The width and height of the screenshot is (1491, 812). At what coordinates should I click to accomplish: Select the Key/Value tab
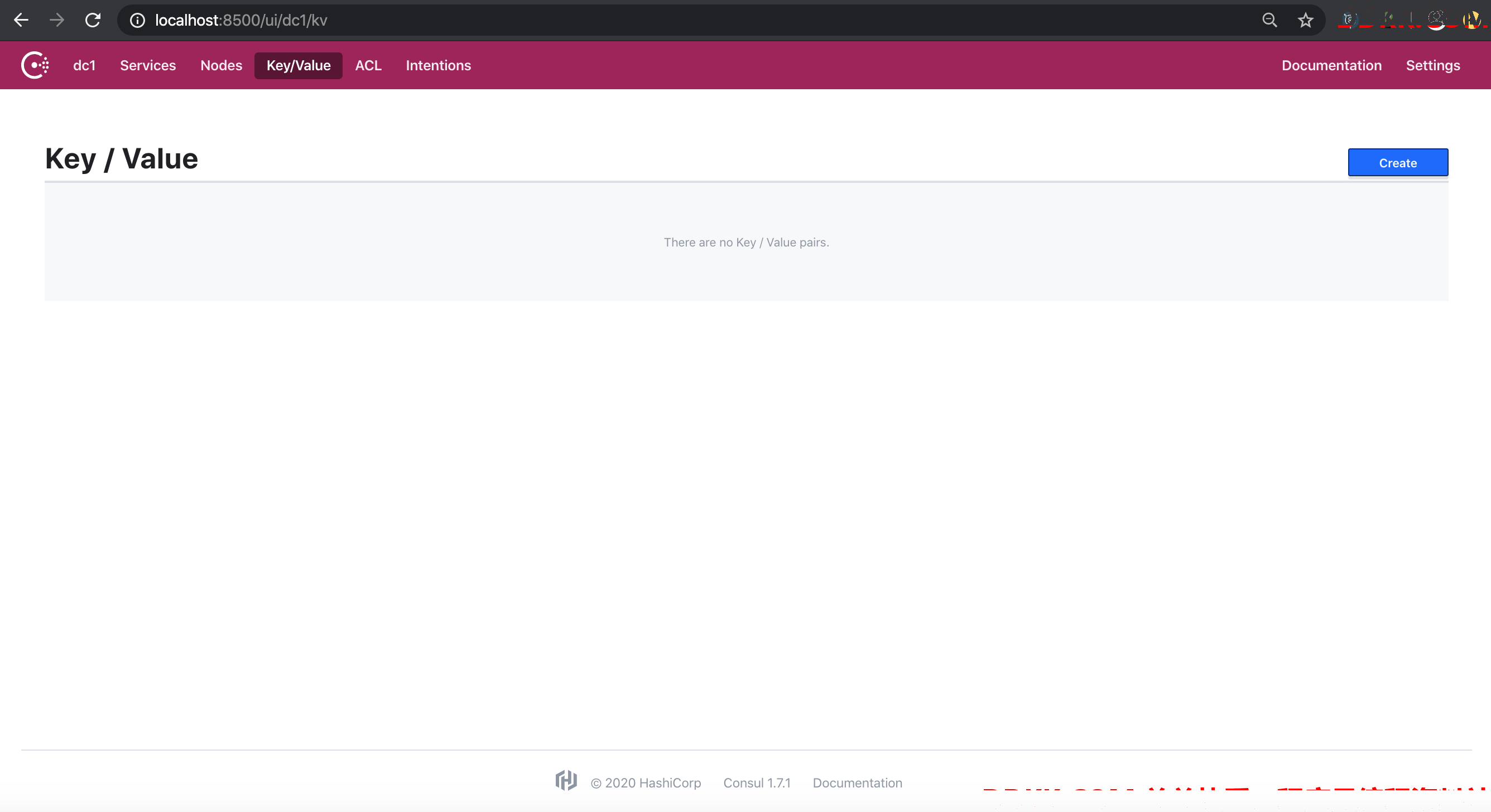pos(299,65)
